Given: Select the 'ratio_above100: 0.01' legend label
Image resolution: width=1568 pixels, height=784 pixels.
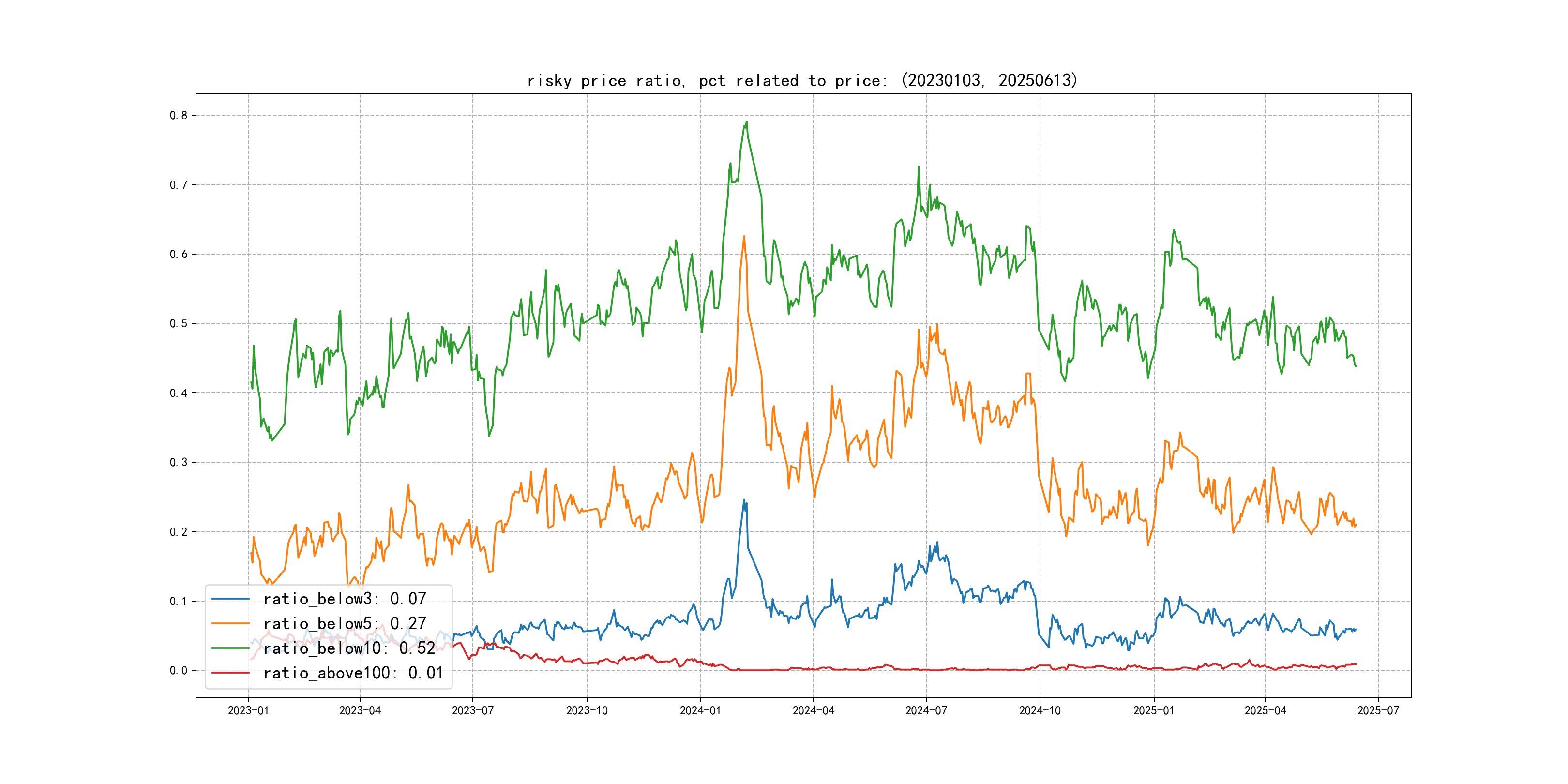Looking at the screenshot, I should point(353,673).
